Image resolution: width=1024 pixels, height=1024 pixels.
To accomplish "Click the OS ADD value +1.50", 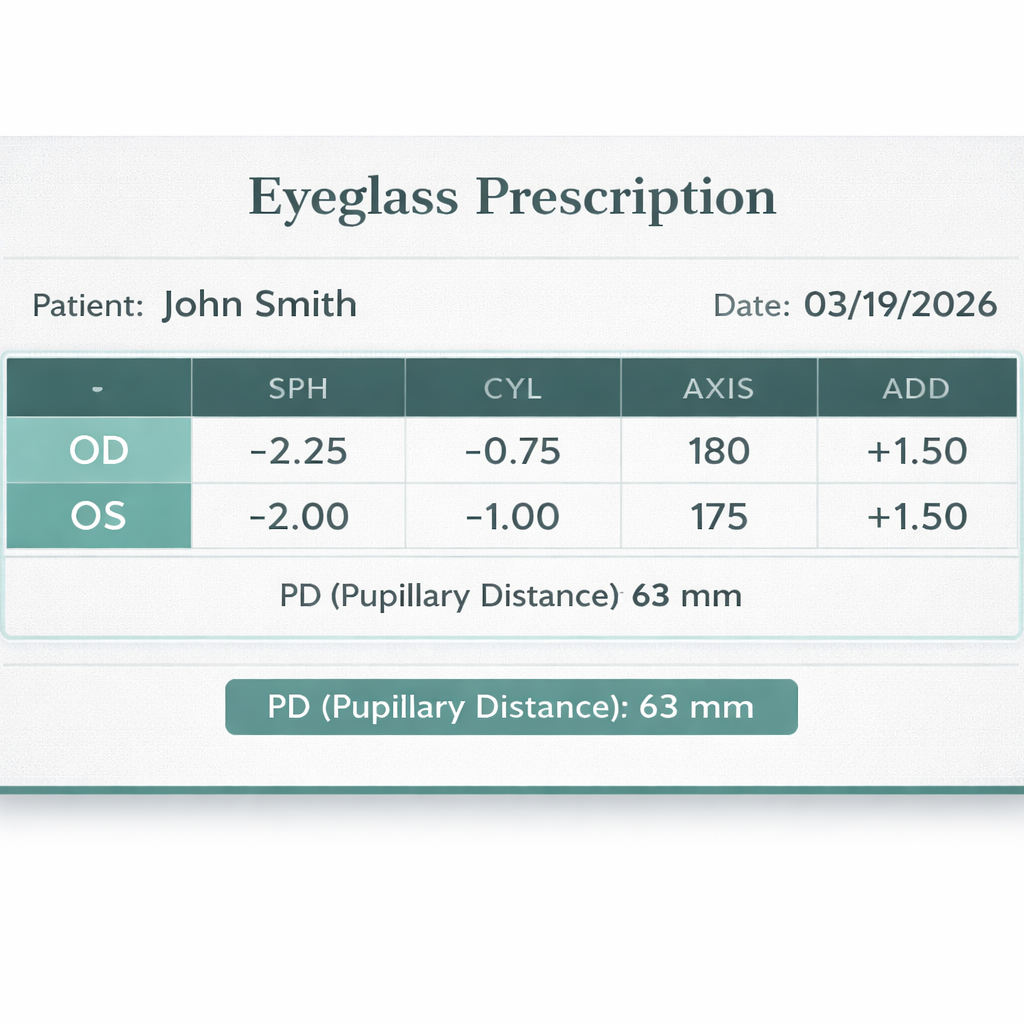I will 917,517.
